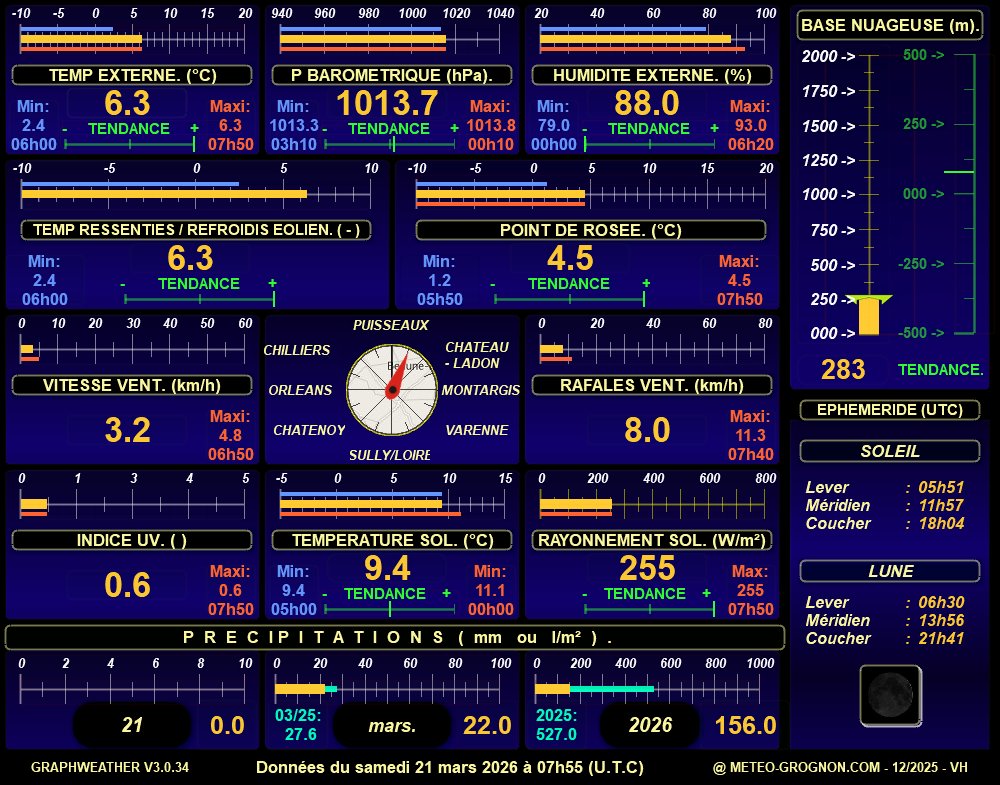This screenshot has width=1000, height=785.
Task: Click the wind direction compass dial
Action: coord(391,390)
